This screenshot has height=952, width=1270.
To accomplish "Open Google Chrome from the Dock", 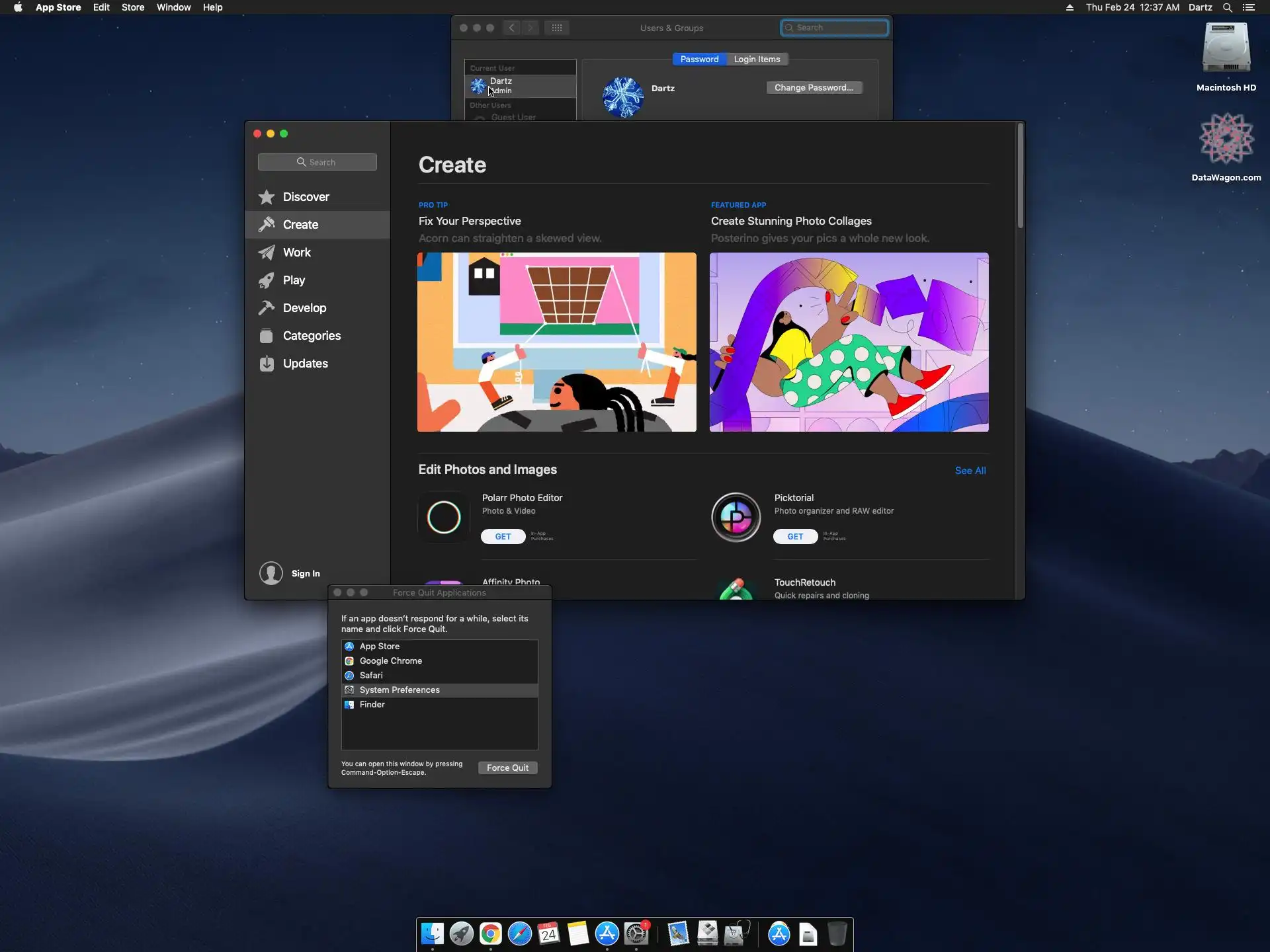I will [x=490, y=933].
